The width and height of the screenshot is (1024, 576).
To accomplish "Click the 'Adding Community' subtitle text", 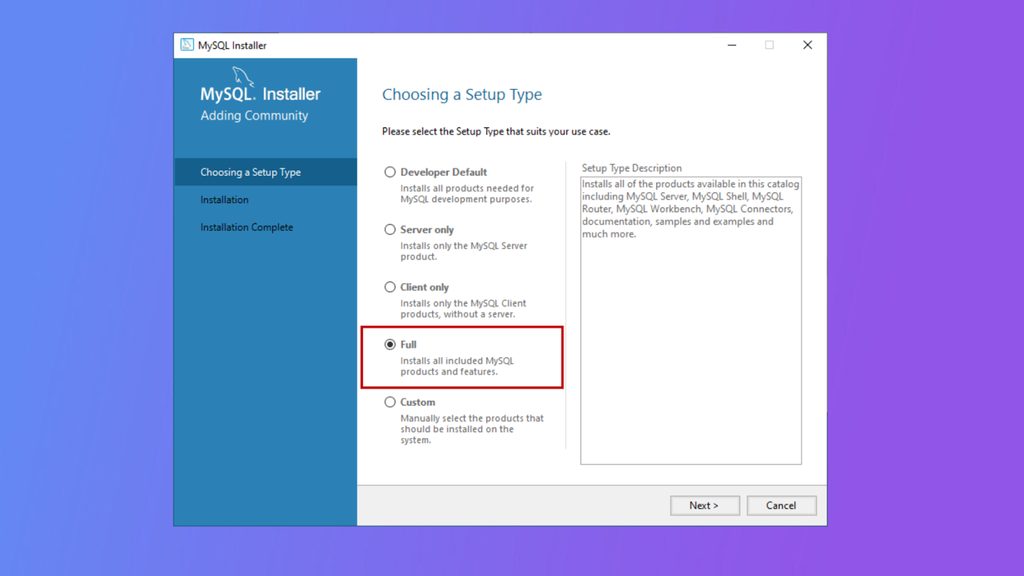I will [x=254, y=116].
